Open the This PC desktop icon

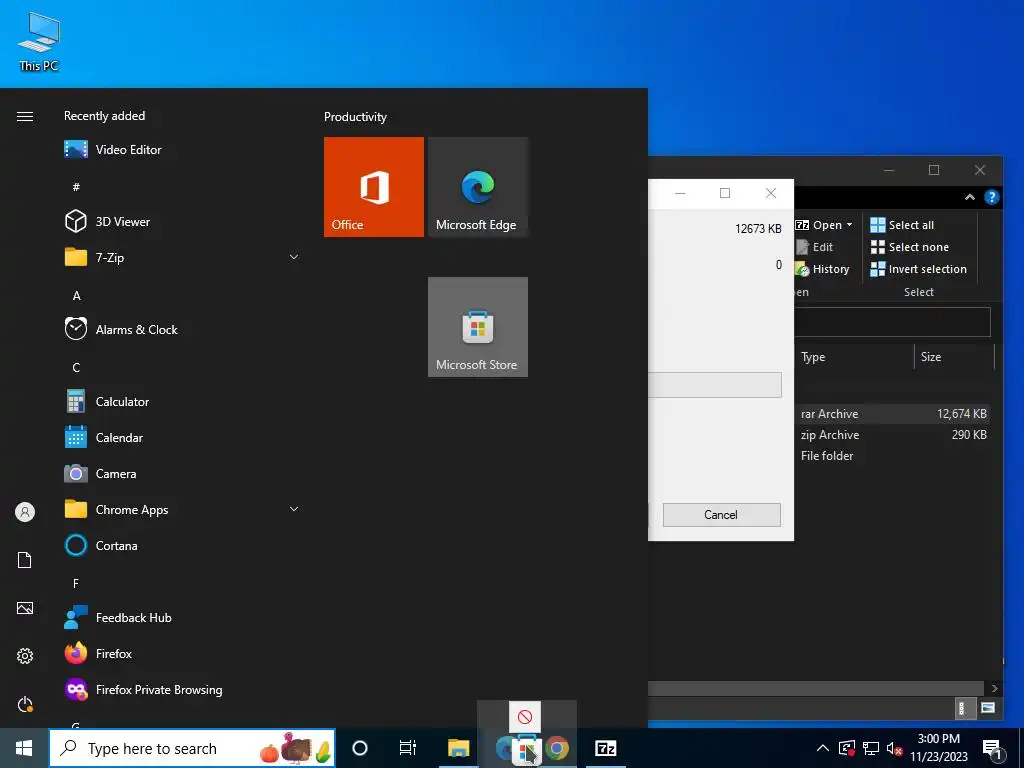click(39, 42)
